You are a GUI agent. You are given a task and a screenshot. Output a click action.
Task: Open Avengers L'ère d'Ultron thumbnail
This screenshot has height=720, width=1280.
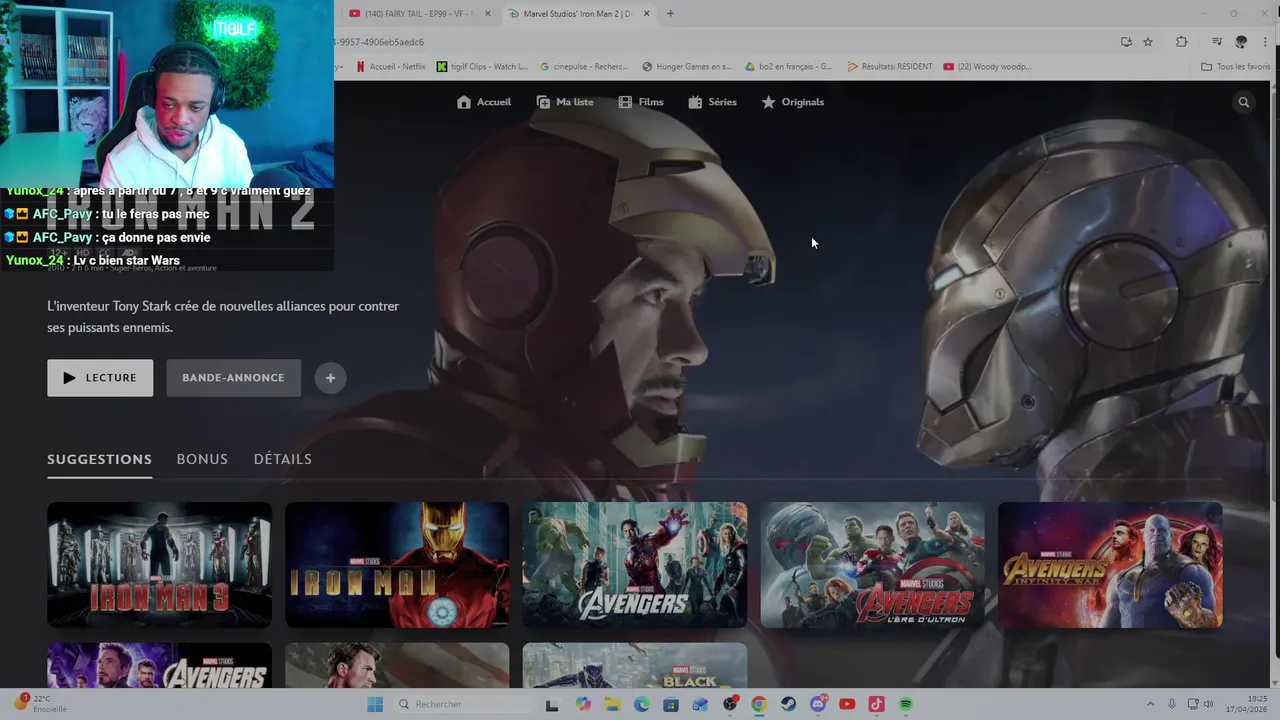coord(872,564)
